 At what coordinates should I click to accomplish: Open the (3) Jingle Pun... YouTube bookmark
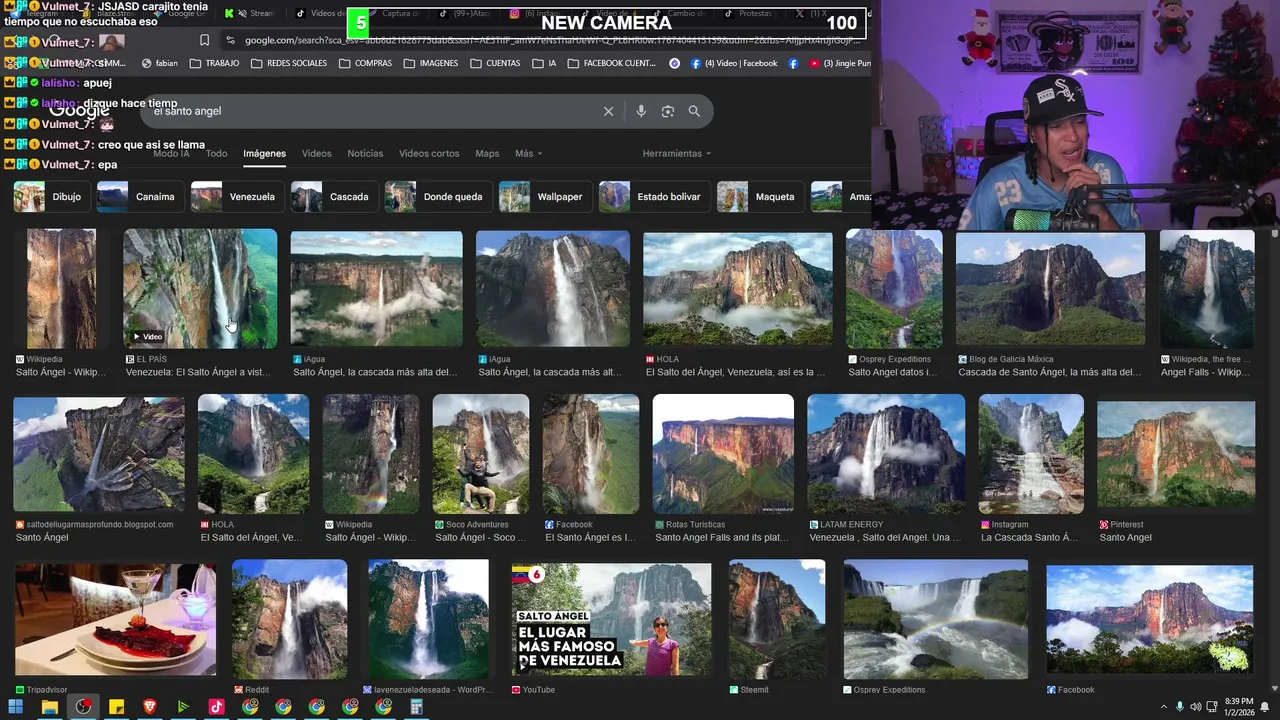[x=840, y=63]
